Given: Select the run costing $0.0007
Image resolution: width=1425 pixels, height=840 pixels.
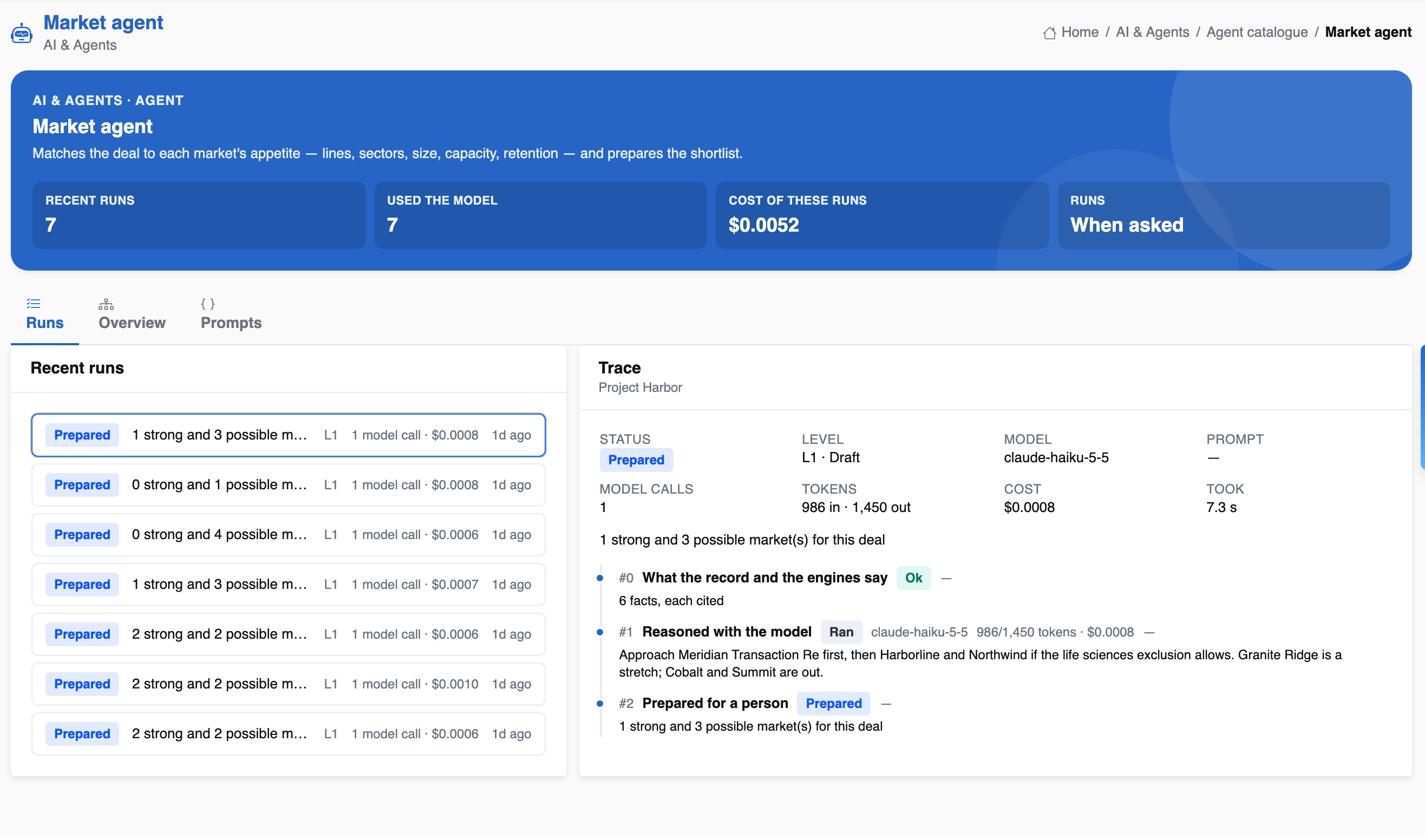Looking at the screenshot, I should [x=288, y=585].
